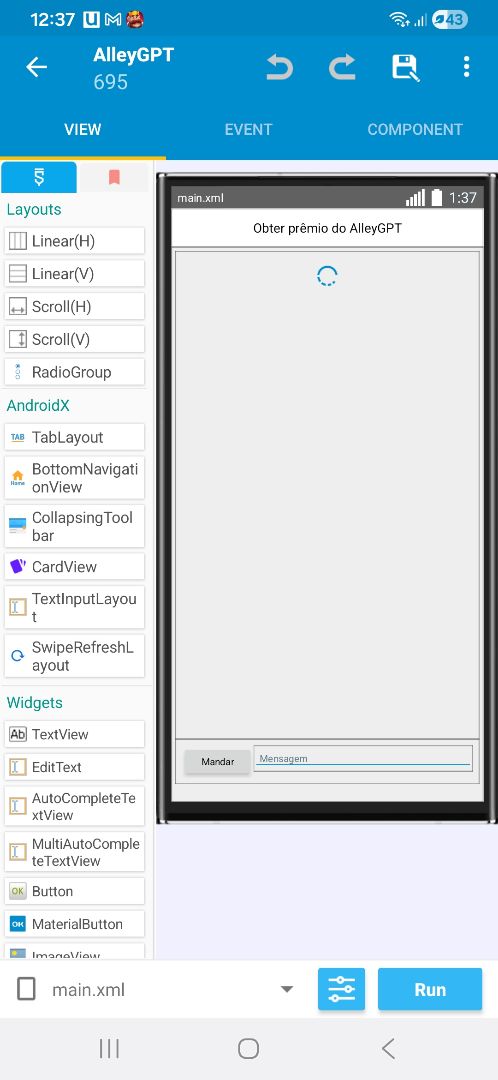The height and width of the screenshot is (1080, 498).
Task: Choose the SwipeRefreshLayout item
Action: pos(74,656)
